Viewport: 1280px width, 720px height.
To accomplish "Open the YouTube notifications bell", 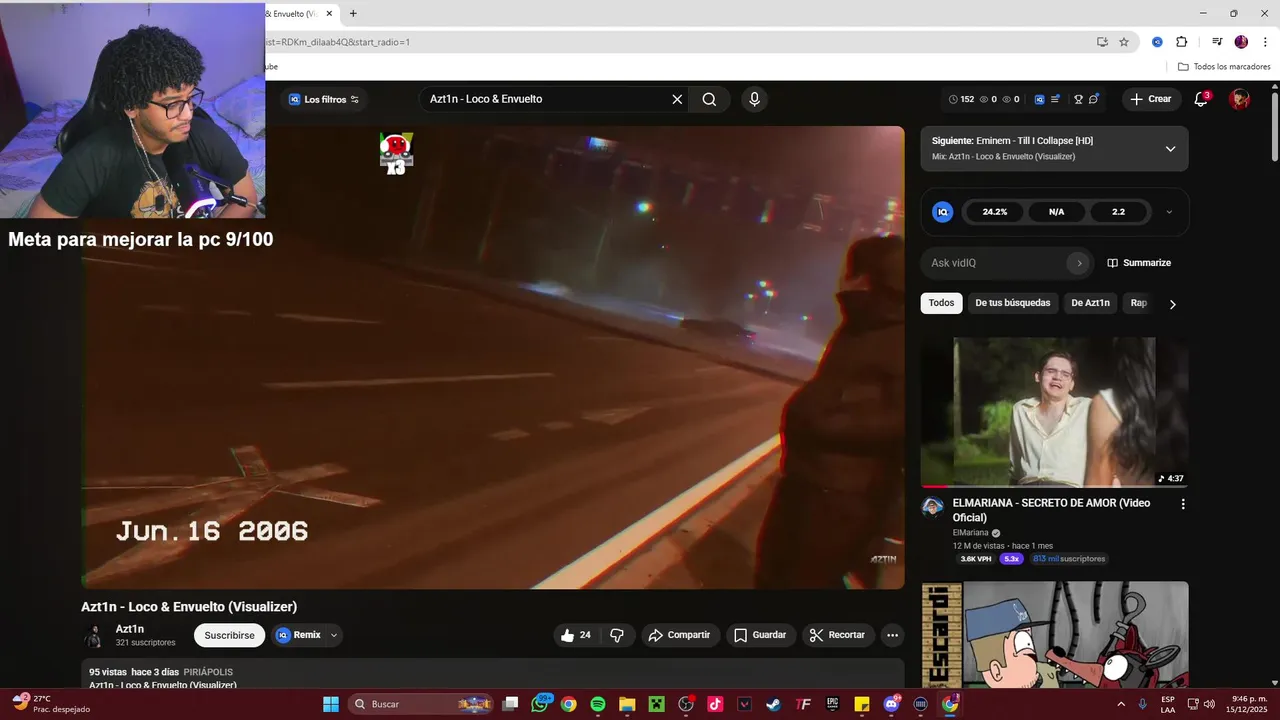I will tap(1202, 99).
